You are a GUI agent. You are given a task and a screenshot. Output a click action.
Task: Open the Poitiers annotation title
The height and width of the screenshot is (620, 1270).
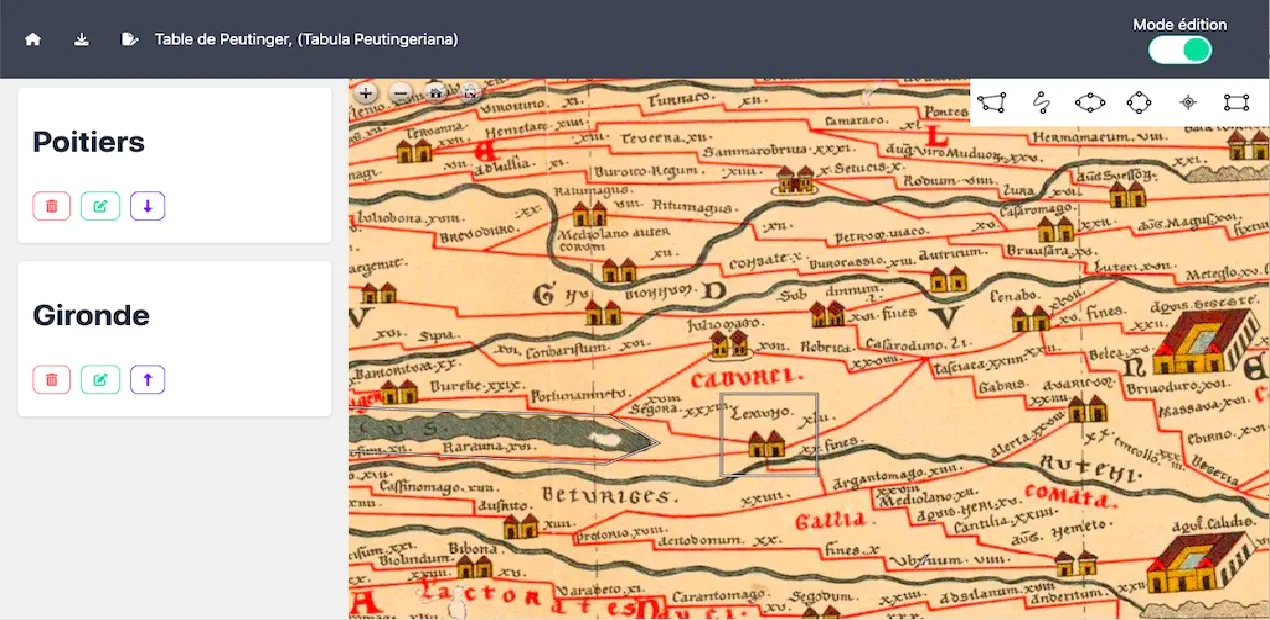tap(89, 142)
